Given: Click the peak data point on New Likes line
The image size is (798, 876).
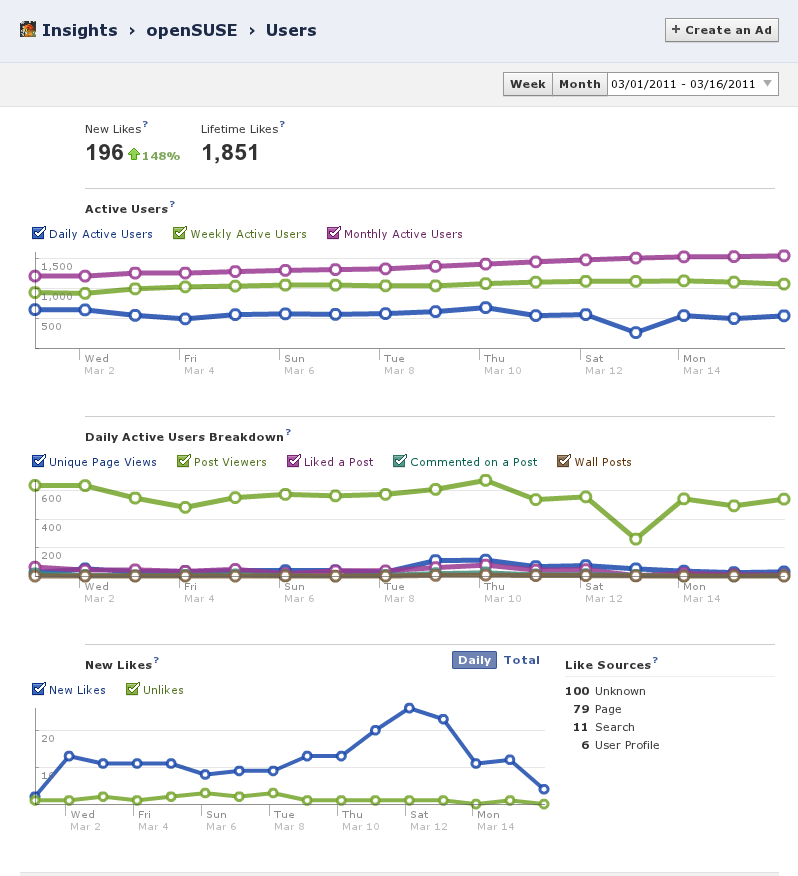Looking at the screenshot, I should (x=409, y=708).
